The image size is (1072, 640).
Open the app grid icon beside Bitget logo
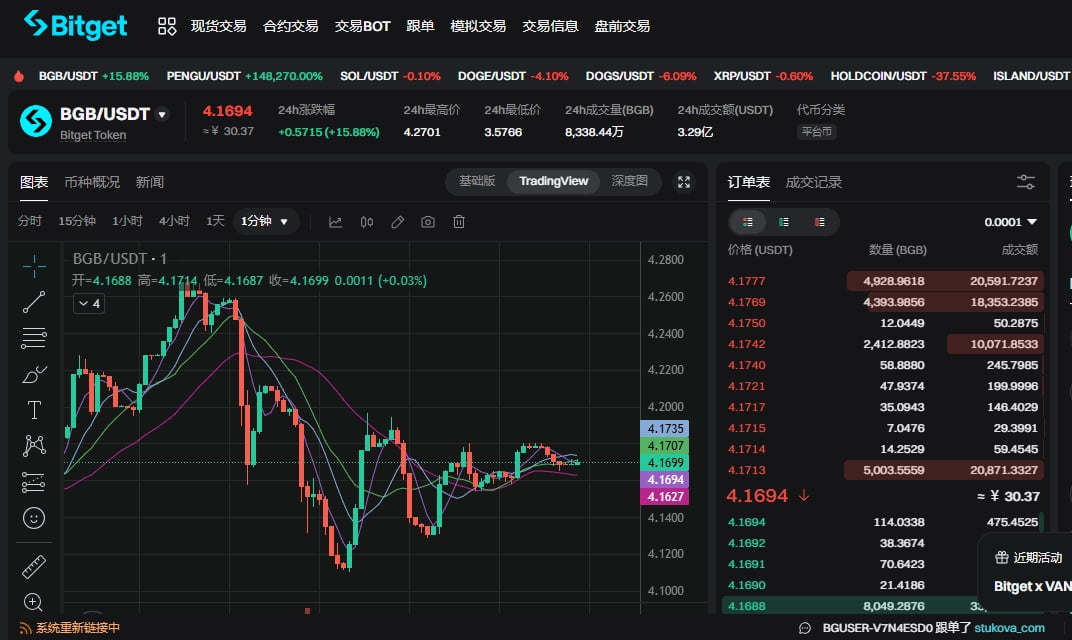point(167,26)
